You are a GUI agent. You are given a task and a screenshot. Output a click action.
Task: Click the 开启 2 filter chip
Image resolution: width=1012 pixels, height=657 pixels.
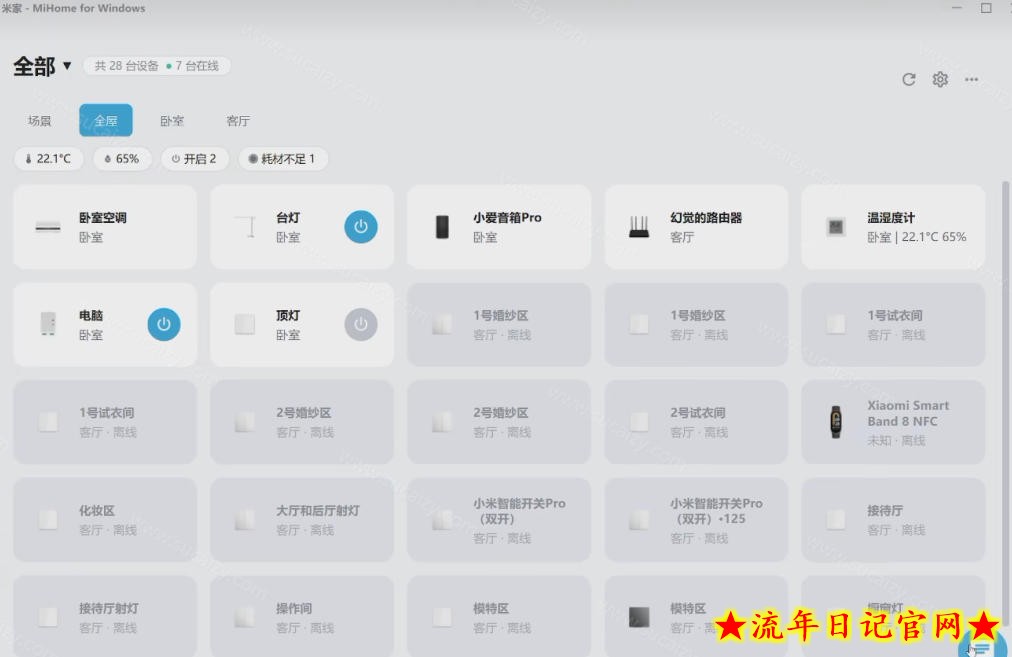[x=194, y=159]
